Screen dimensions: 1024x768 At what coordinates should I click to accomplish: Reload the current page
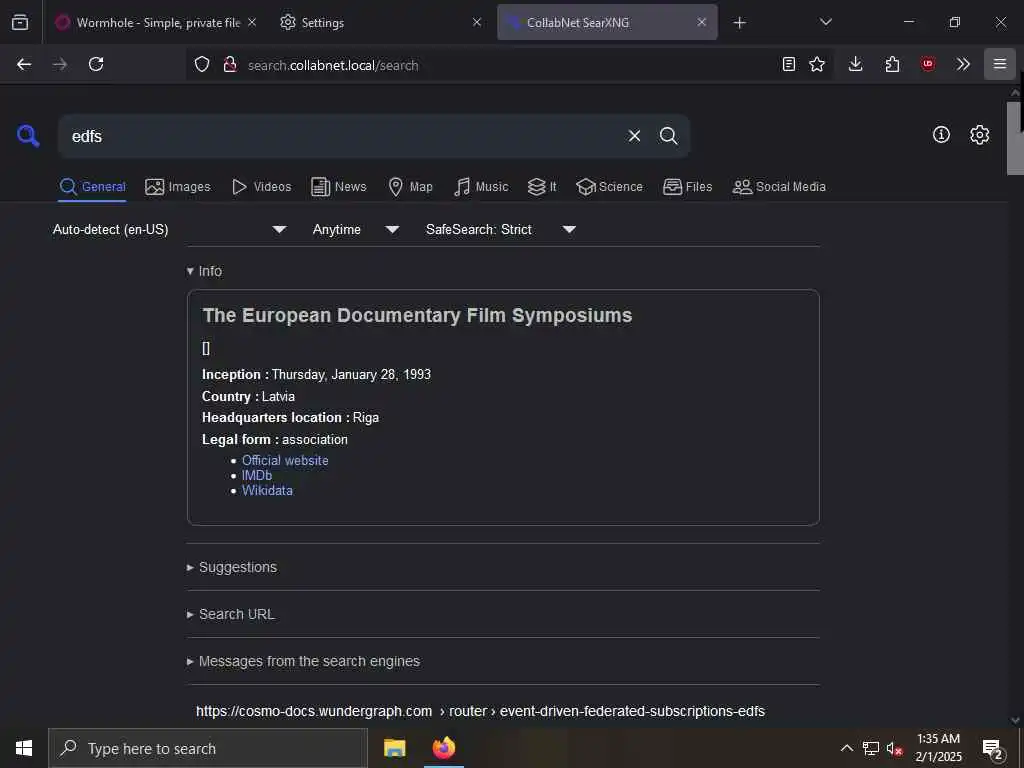pos(96,64)
